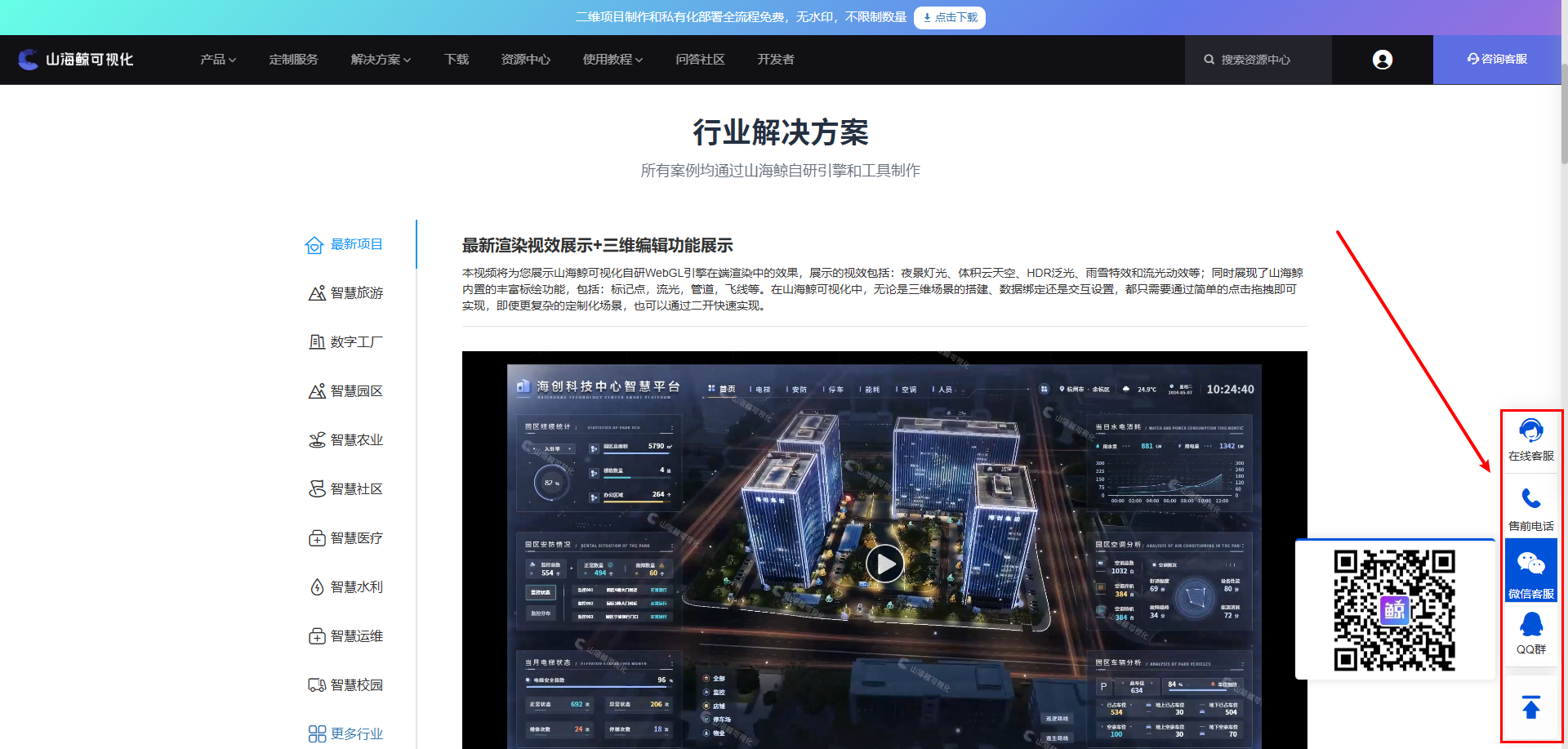Focus the 搜索资源中心 search field
1568x749 pixels.
pyautogui.click(x=1258, y=60)
